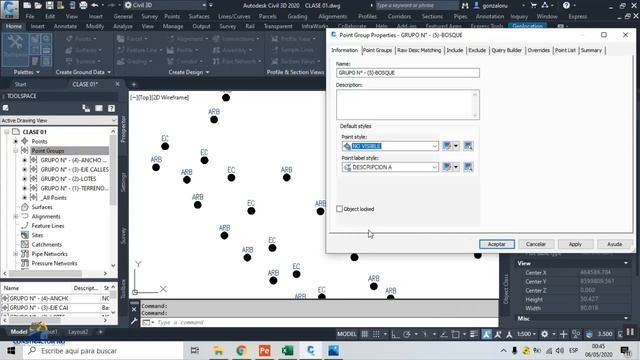
Task: Open the Point label style edit button
Action: tap(447, 167)
